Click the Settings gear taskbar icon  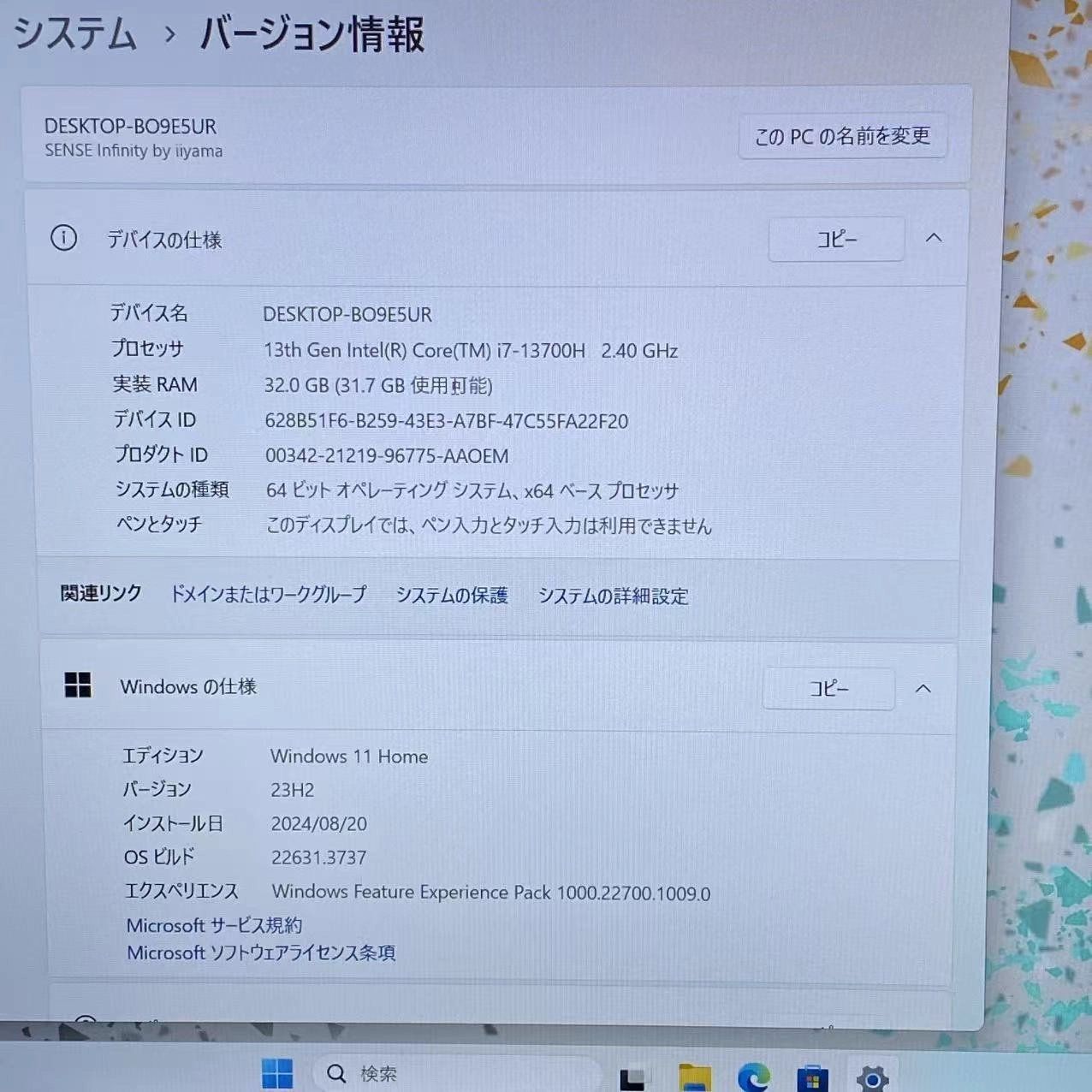tap(871, 1078)
